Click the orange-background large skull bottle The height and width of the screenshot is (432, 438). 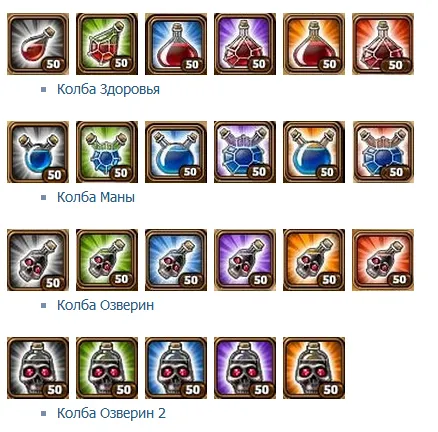(314, 368)
